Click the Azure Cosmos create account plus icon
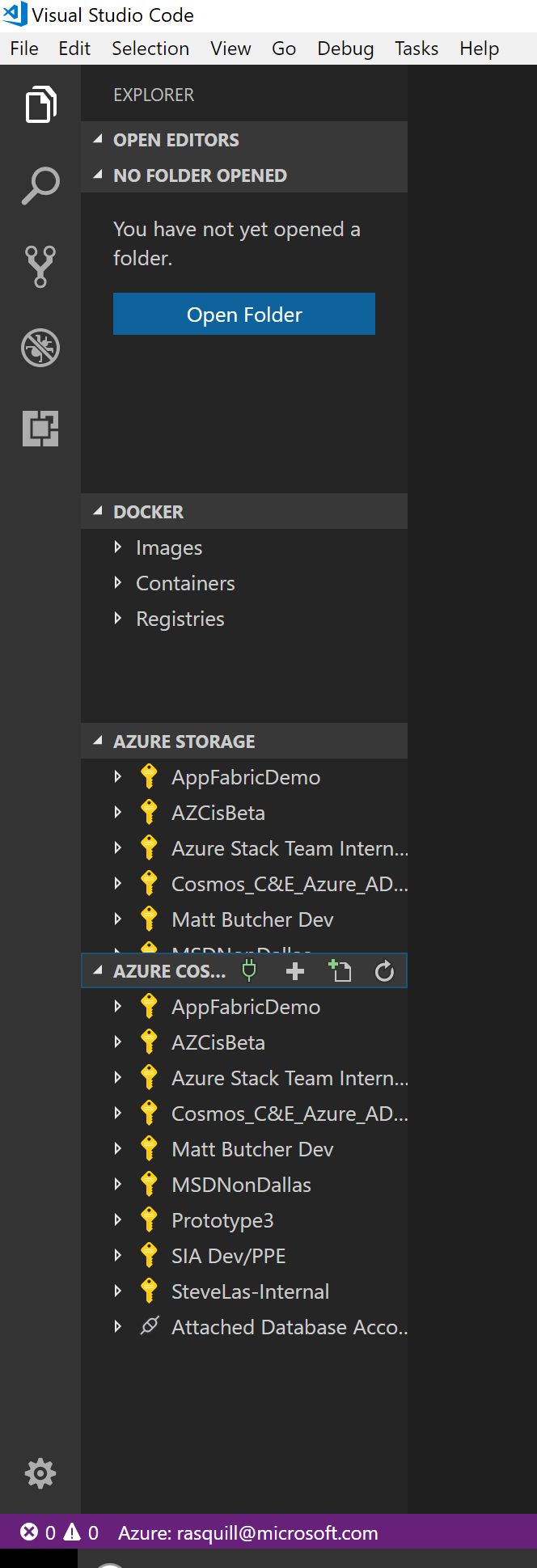The image size is (537, 1568). [295, 971]
